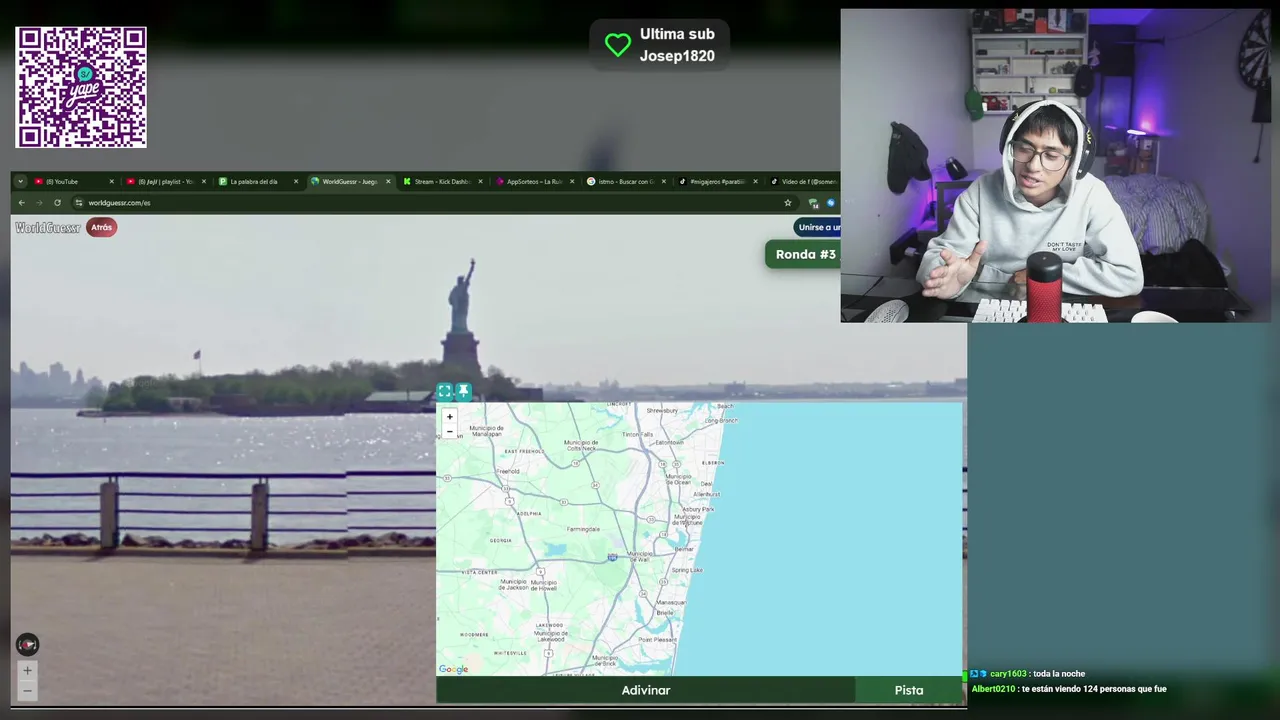Open the tab search dropdown arrow
1280x720 pixels.
(x=20, y=182)
